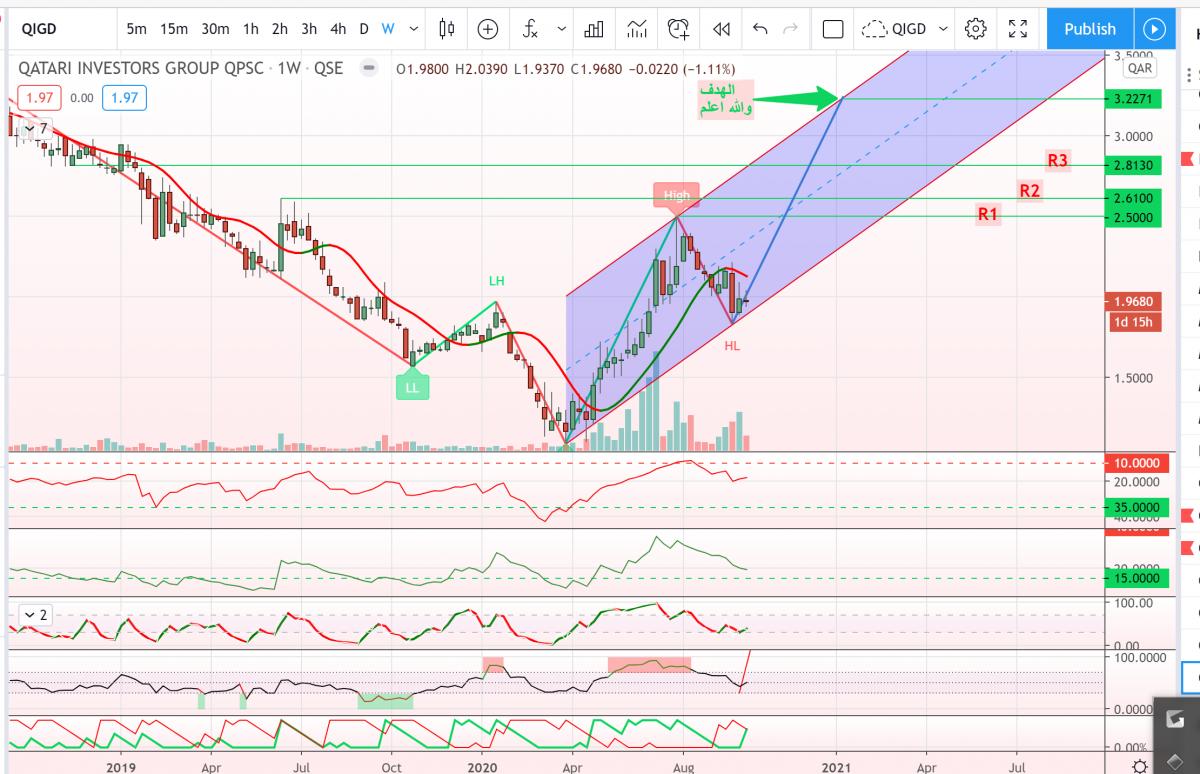
Task: Undo the last action with undo arrow
Action: pos(760,29)
